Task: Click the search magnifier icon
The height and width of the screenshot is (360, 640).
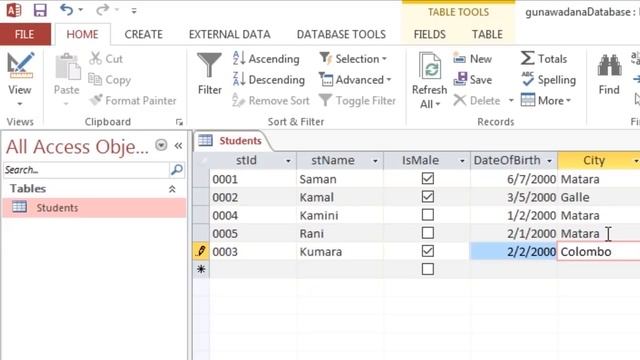Action: (x=177, y=170)
